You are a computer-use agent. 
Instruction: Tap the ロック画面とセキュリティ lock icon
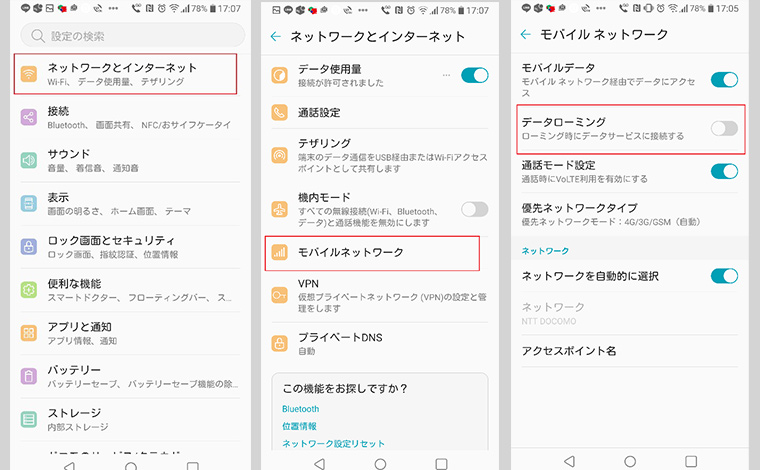coord(29,247)
